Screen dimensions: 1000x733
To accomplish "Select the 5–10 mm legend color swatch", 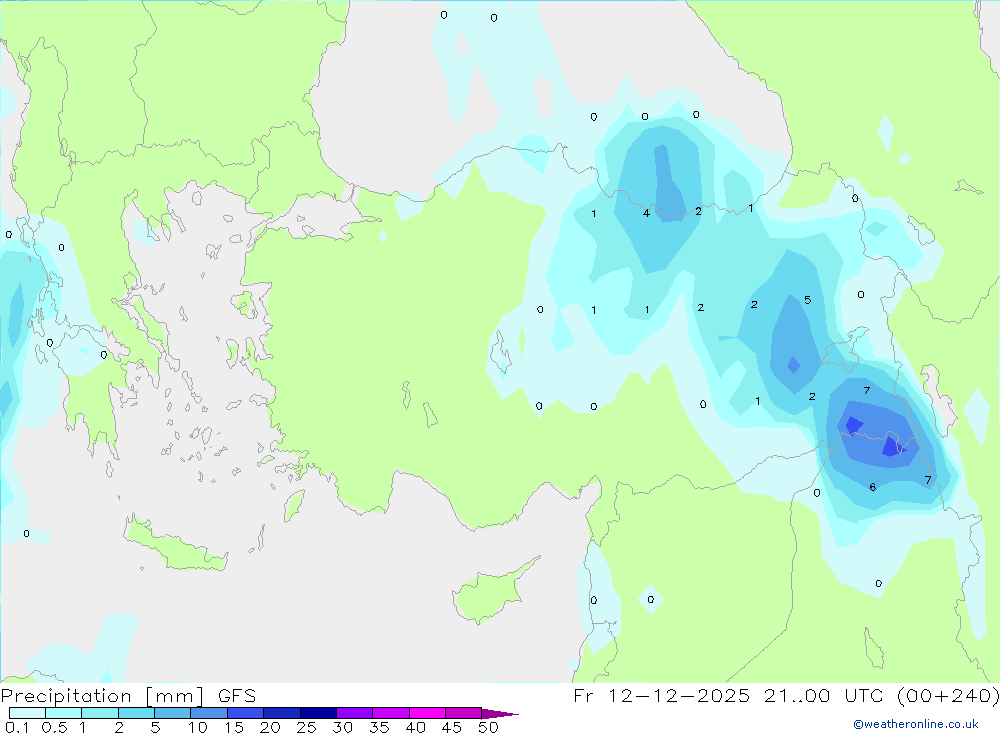I will tap(172, 713).
